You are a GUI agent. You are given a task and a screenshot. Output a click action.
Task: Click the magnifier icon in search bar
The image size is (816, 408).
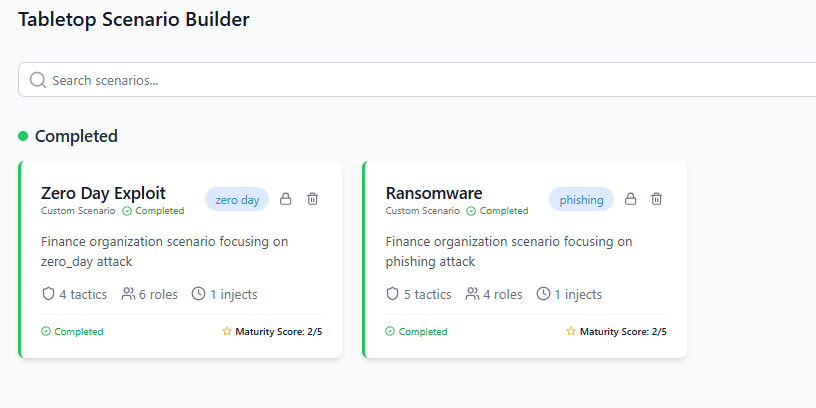[x=37, y=80]
